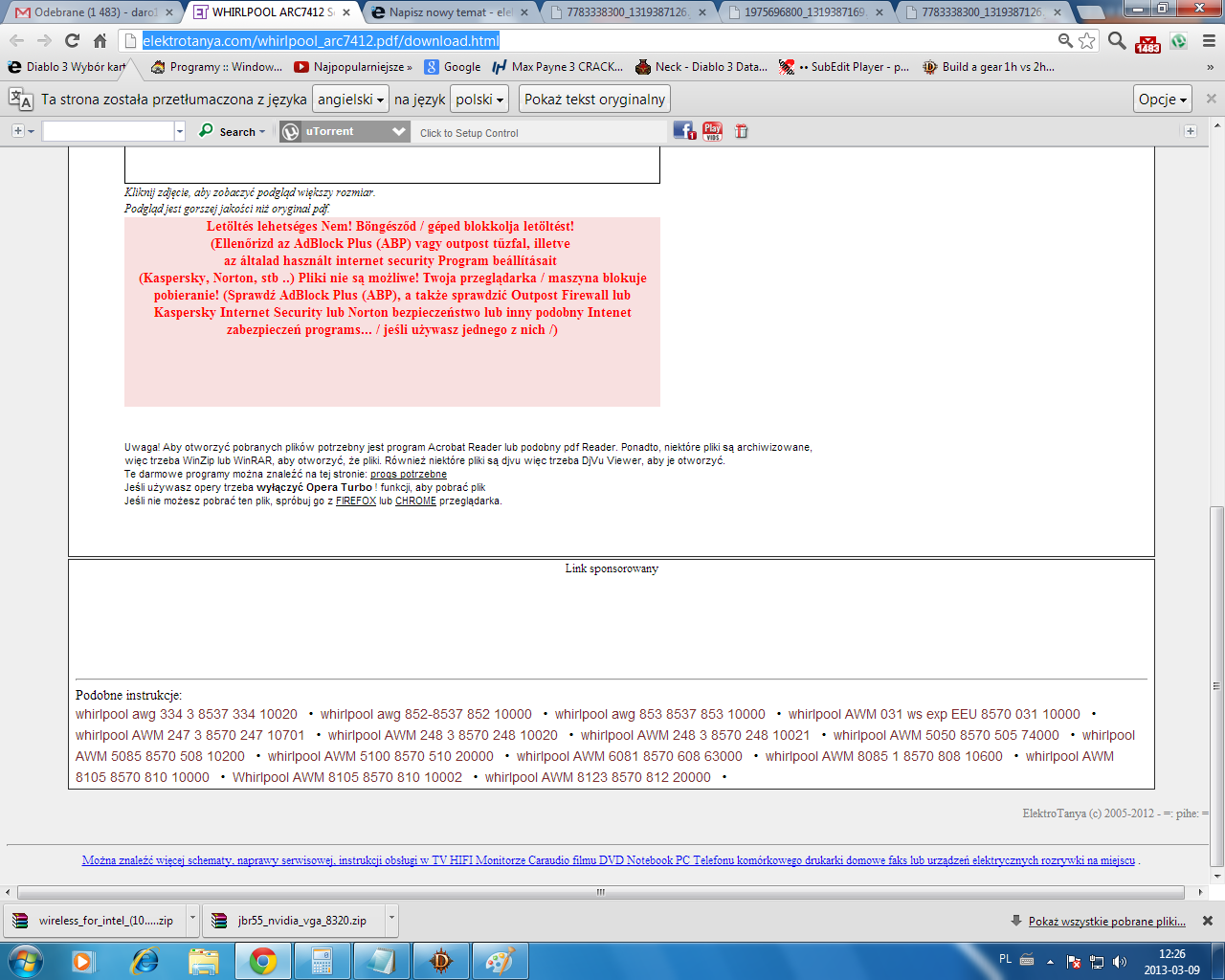1225x980 pixels.
Task: Click the horizontal page scrollbar thumb
Action: click(601, 892)
